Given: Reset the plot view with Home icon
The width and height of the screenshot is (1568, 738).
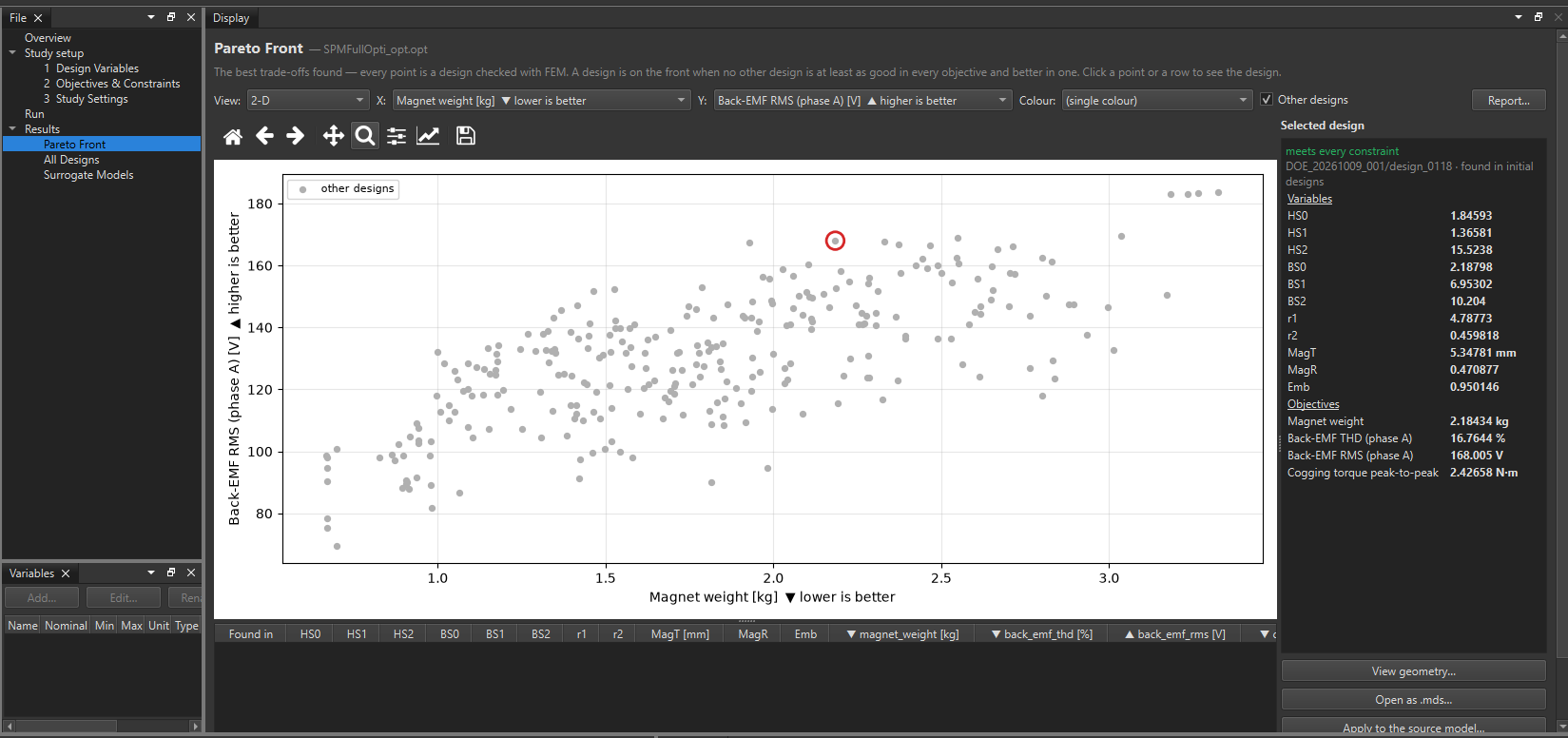Looking at the screenshot, I should (x=233, y=136).
